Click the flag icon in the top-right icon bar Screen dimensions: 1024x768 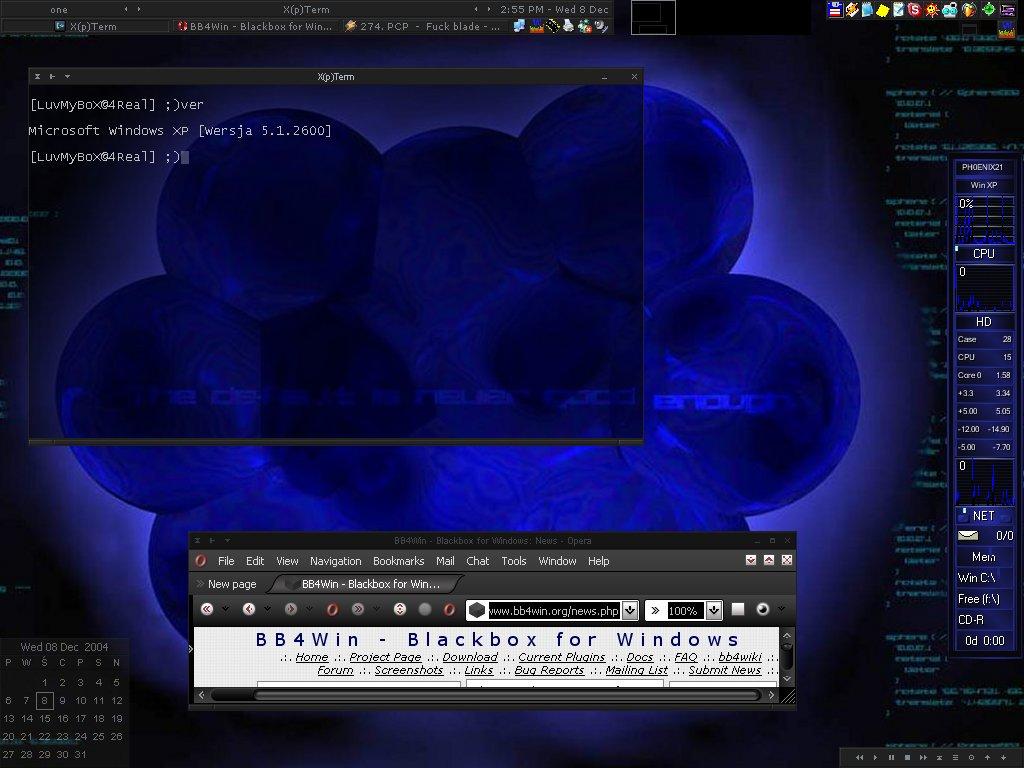835,10
